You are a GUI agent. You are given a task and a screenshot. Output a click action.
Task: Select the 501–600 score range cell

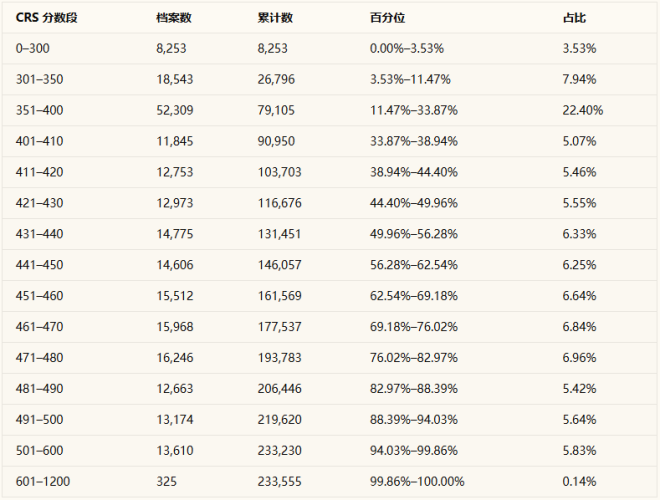tap(39, 451)
